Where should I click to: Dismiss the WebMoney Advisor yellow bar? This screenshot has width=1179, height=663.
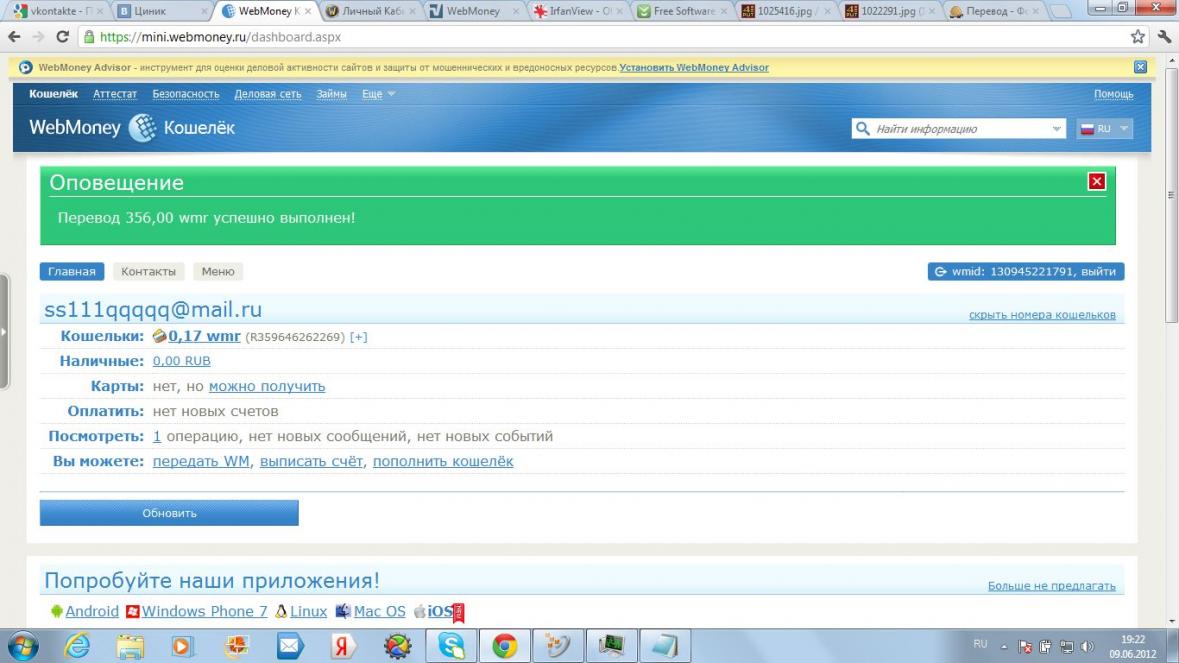coord(1140,67)
